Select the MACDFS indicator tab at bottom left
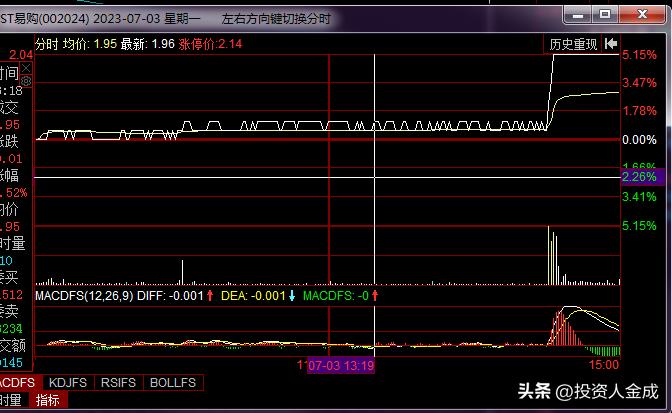672x413 pixels. 20,382
